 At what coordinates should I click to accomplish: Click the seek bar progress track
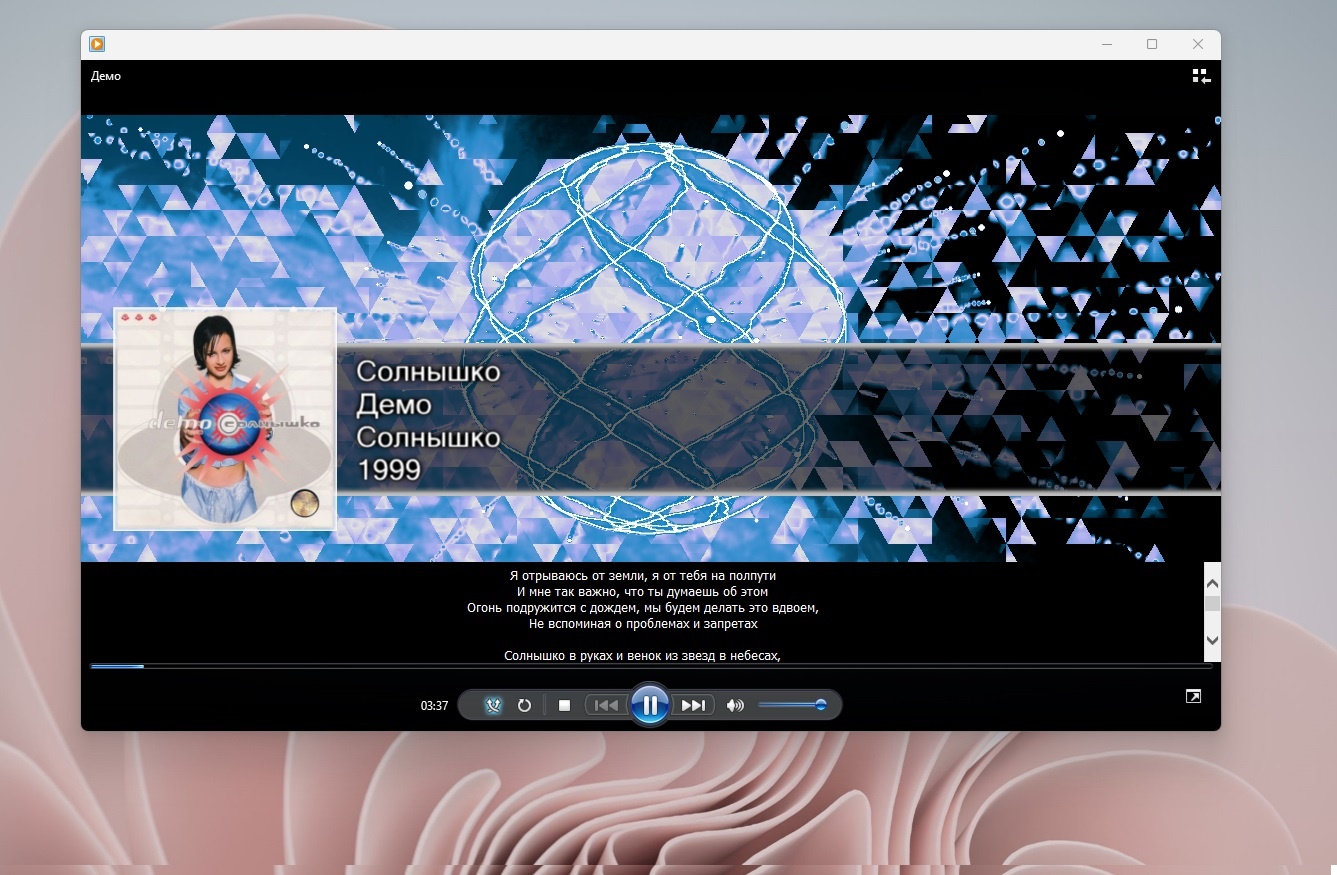pos(651,666)
